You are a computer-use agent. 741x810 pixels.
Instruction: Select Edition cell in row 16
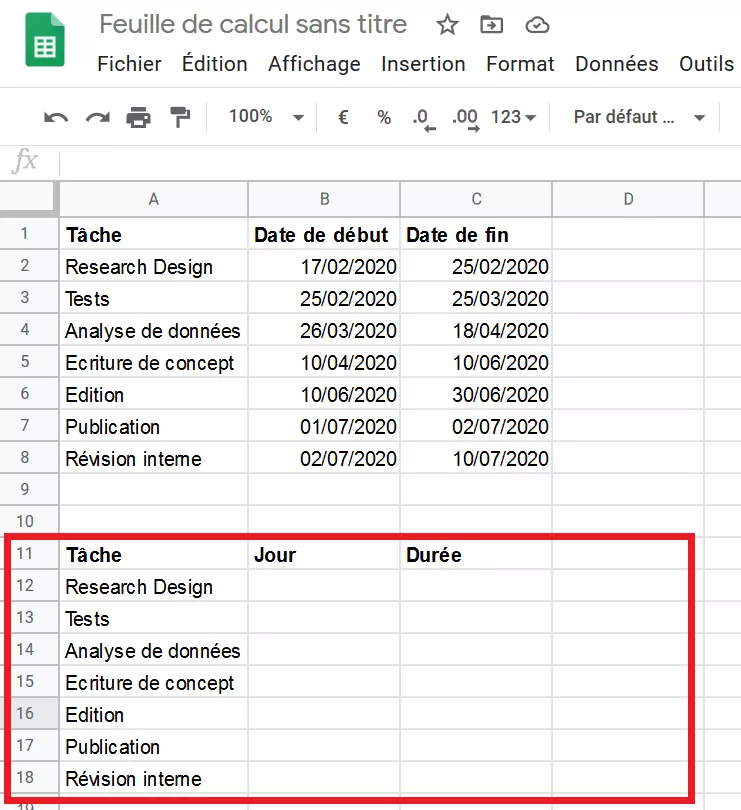click(153, 714)
